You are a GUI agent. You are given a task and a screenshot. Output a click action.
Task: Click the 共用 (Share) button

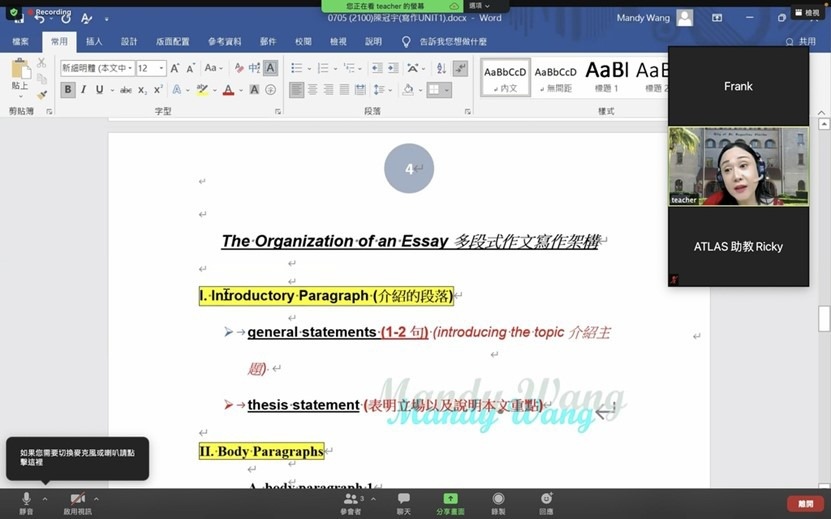coord(801,41)
